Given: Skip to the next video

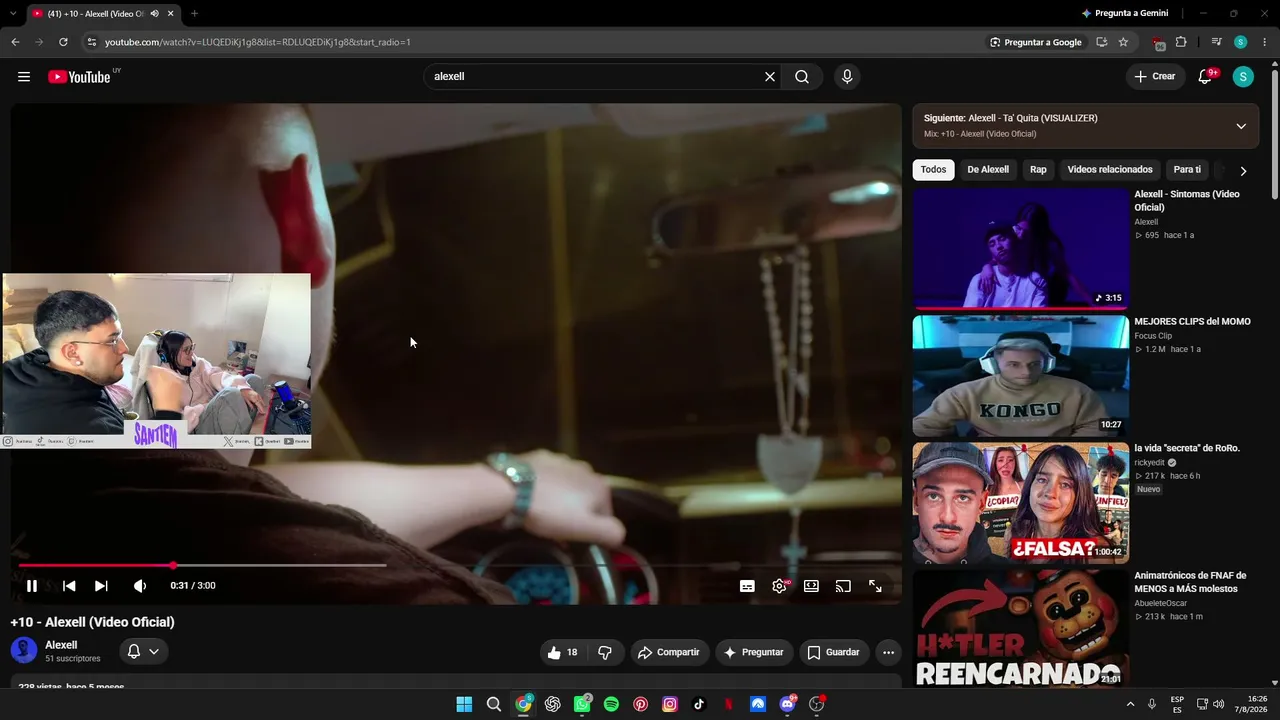Looking at the screenshot, I should (x=101, y=586).
